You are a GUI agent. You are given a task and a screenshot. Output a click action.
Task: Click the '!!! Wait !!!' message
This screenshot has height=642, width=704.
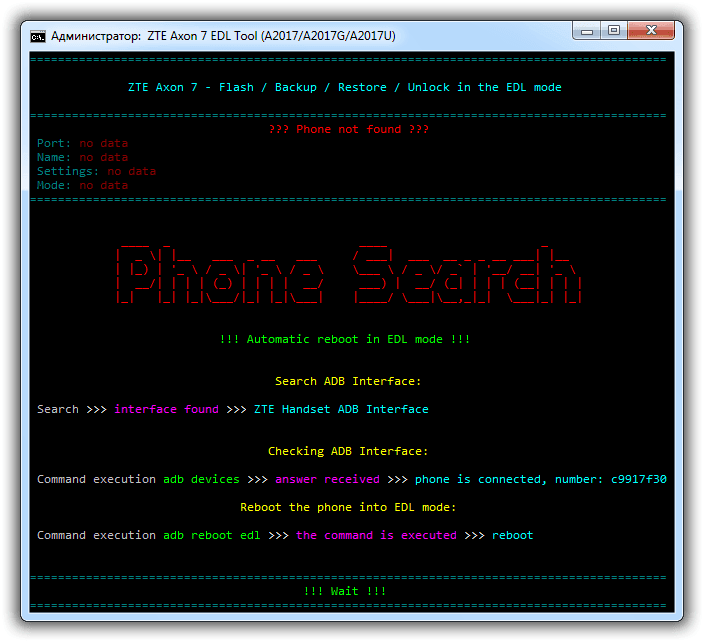pyautogui.click(x=345, y=591)
